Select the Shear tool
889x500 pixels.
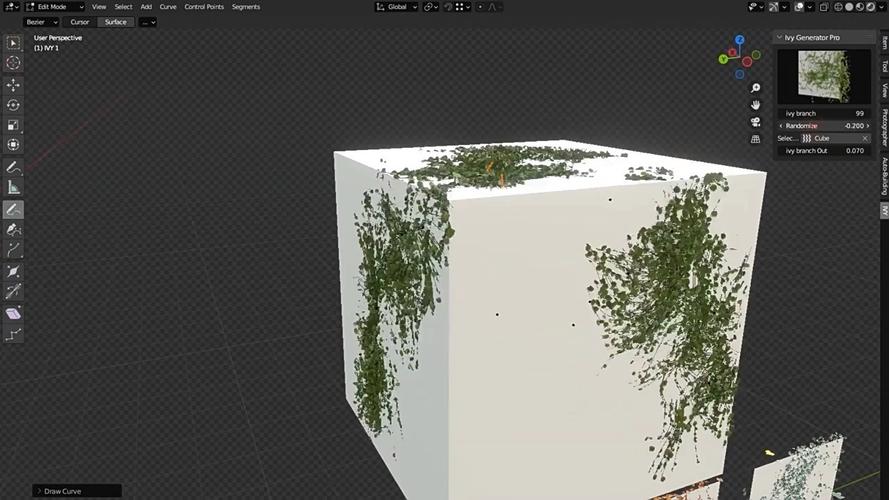(x=13, y=313)
